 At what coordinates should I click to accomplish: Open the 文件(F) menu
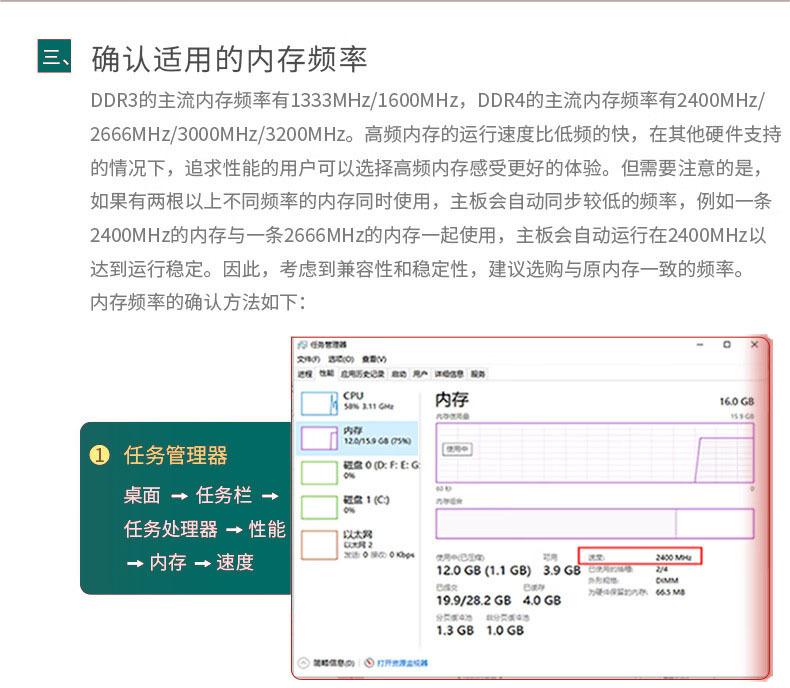tap(308, 359)
